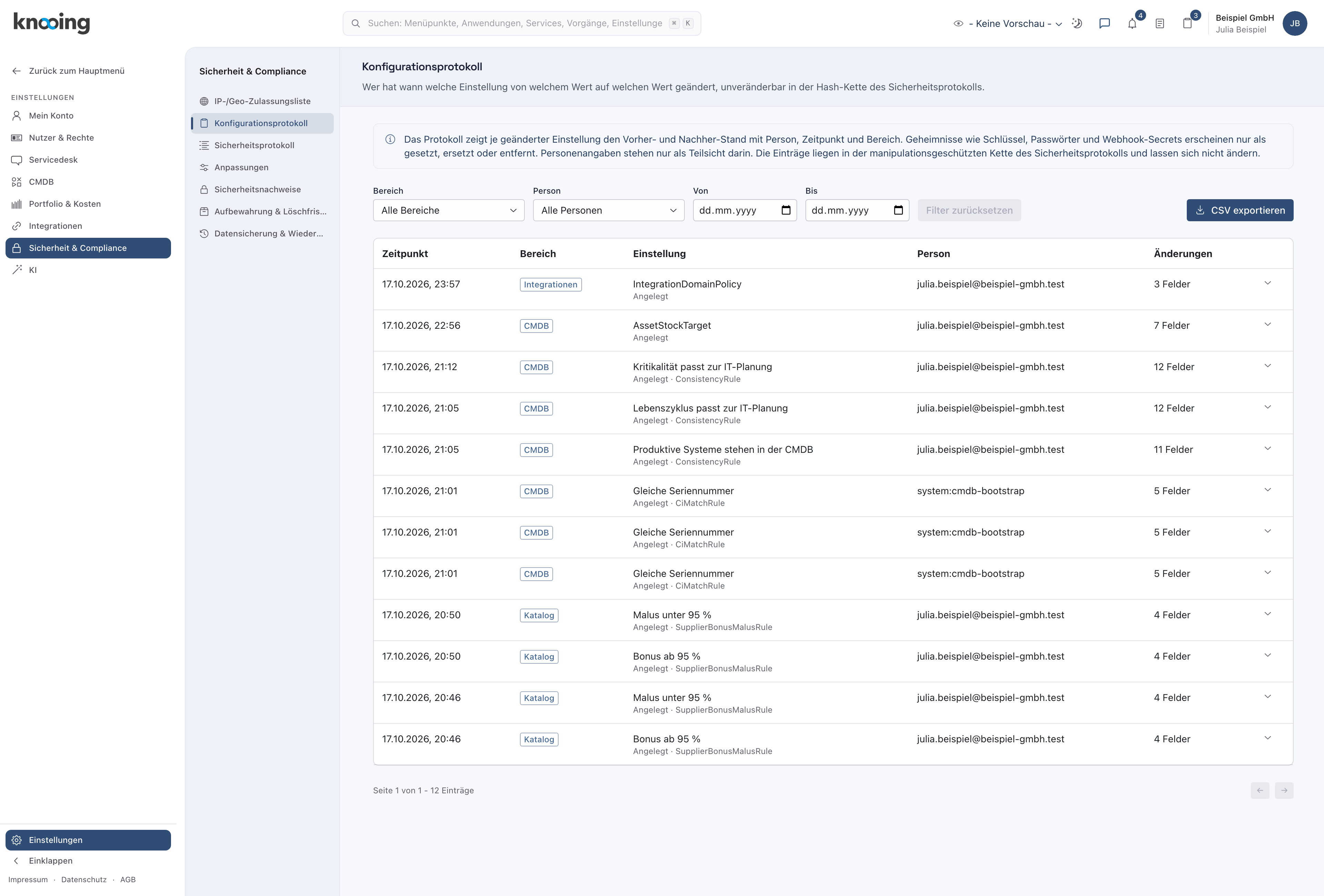The height and width of the screenshot is (896, 1324).
Task: Open Portfolio & Kosten settings
Action: point(88,204)
